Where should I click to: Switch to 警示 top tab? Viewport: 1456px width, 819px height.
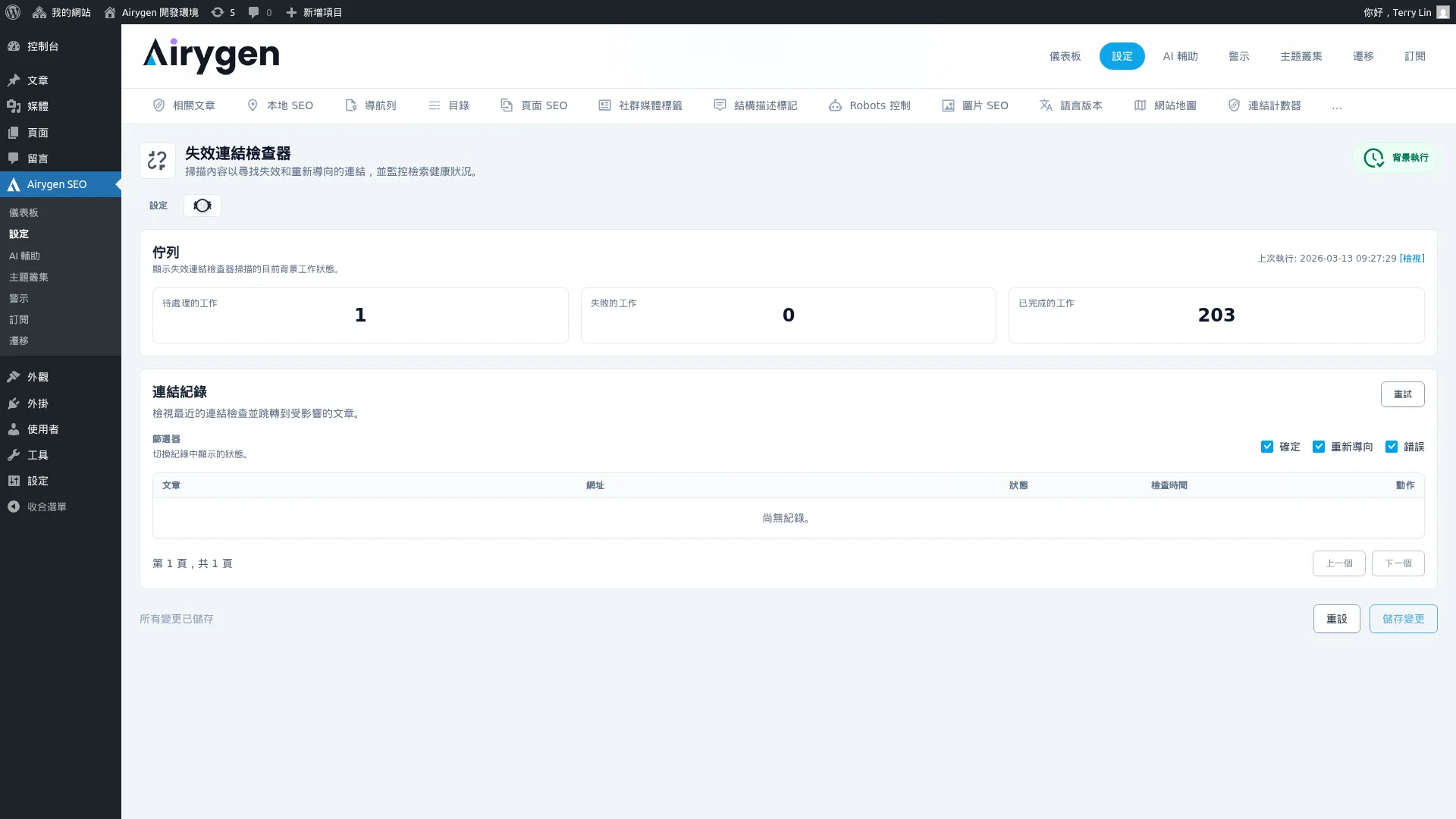pyautogui.click(x=1239, y=56)
